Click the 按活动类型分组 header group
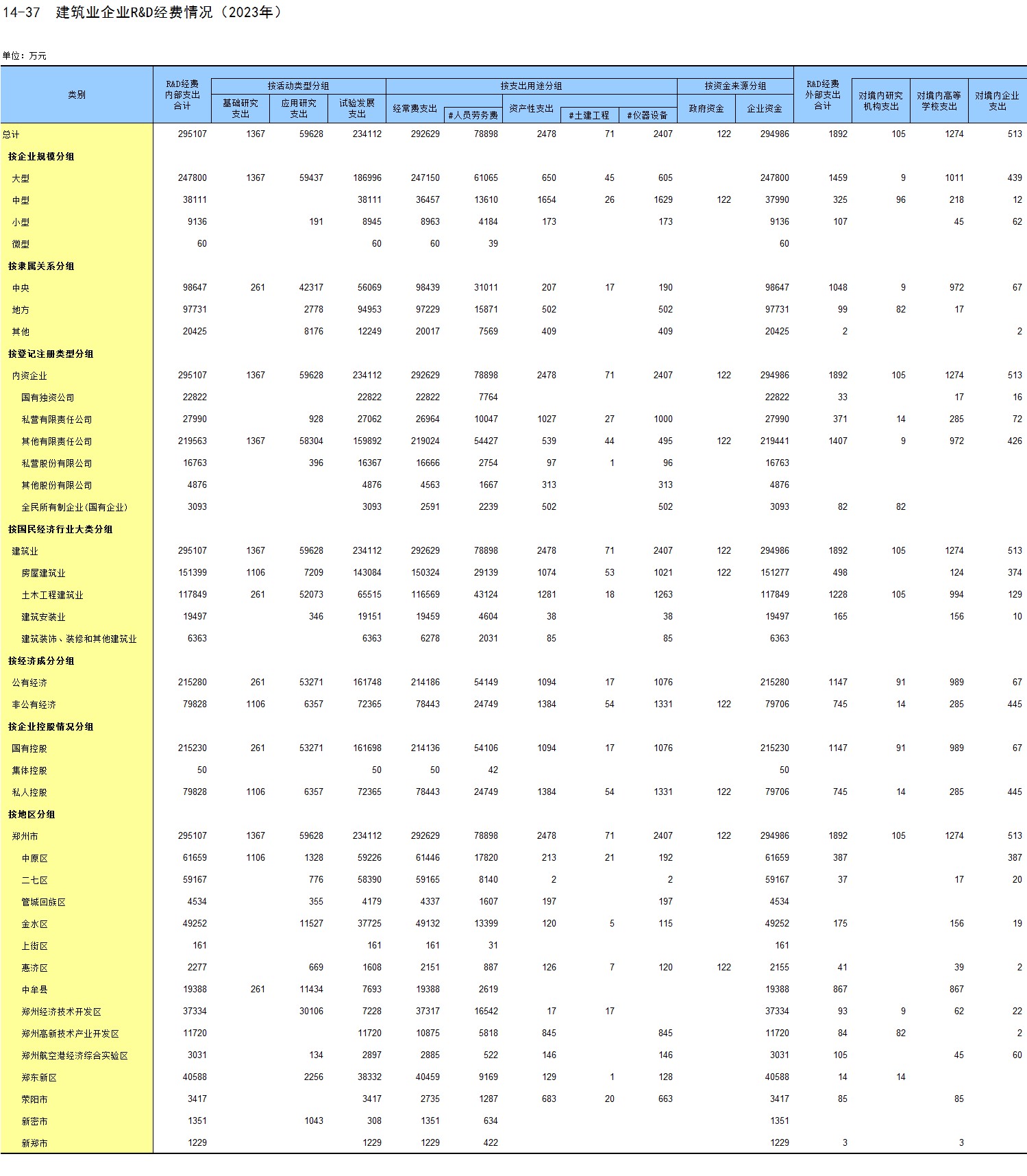The height and width of the screenshot is (1176, 1027). coord(298,86)
